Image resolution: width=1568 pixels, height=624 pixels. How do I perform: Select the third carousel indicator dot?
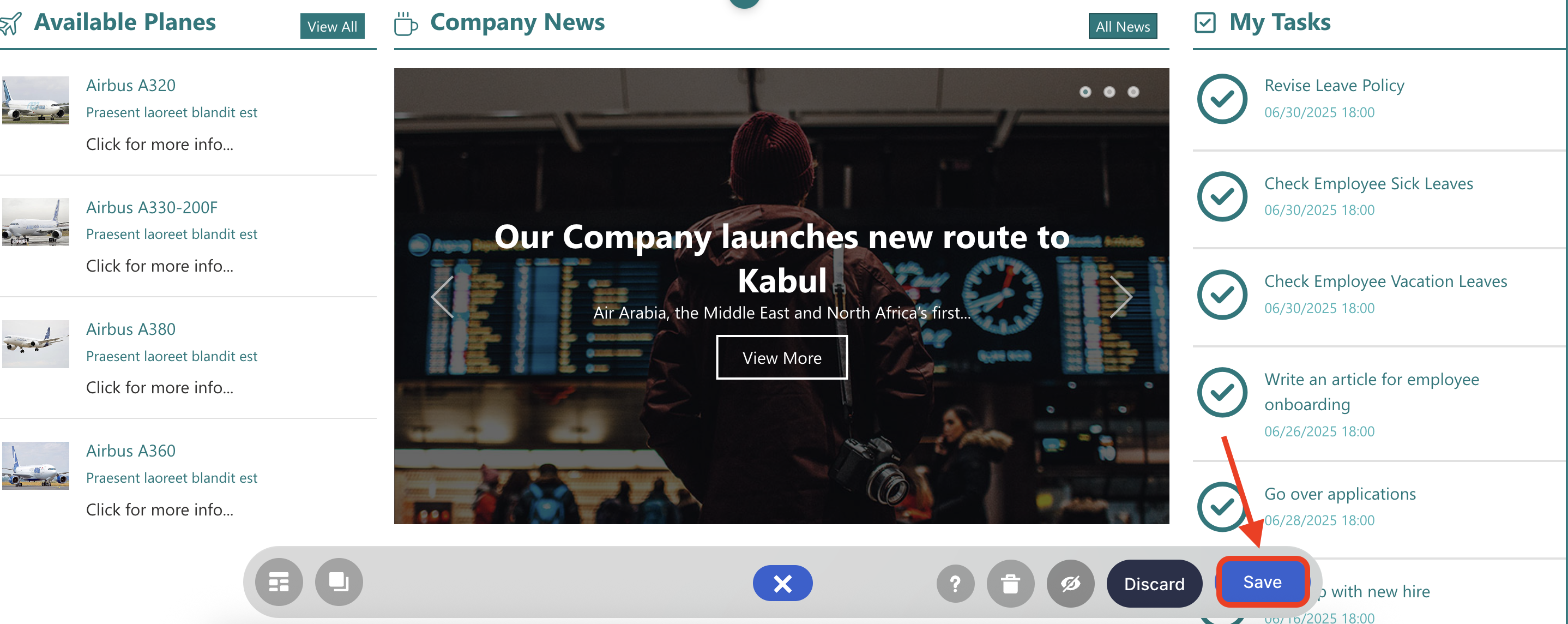pos(1133,92)
